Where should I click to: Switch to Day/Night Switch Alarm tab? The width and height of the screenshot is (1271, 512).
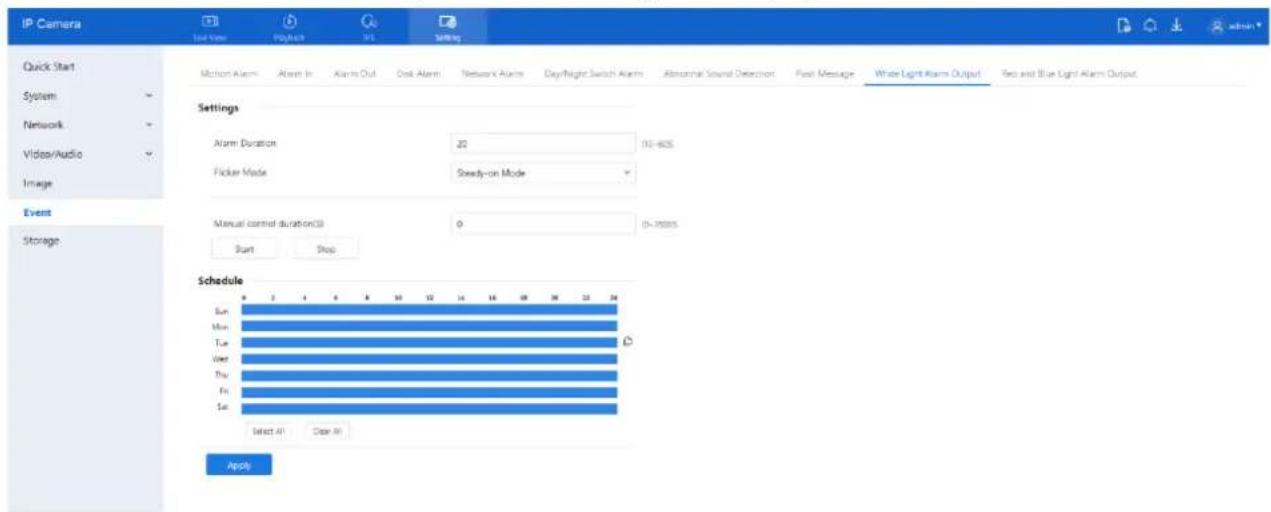click(595, 75)
